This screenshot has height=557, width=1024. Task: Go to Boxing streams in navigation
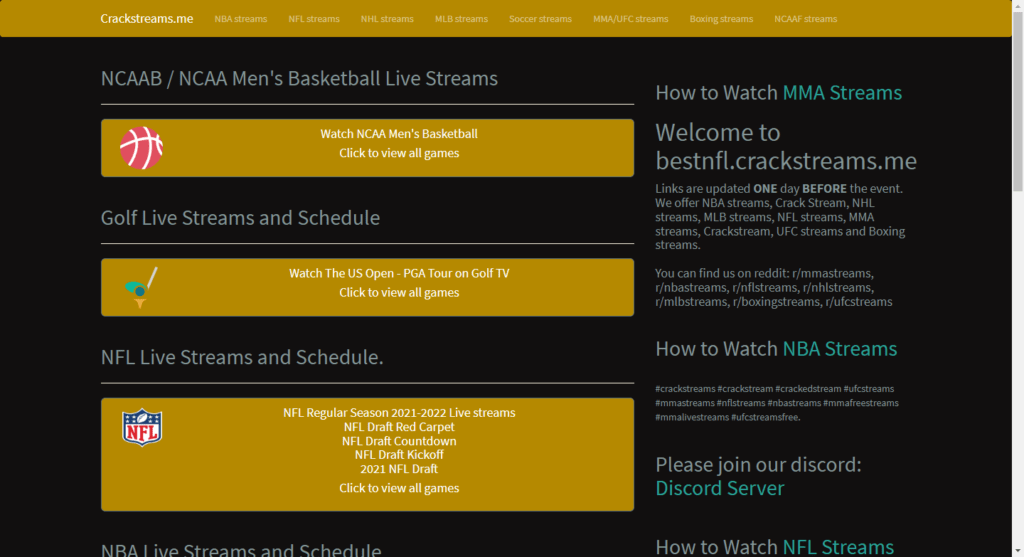tap(721, 19)
